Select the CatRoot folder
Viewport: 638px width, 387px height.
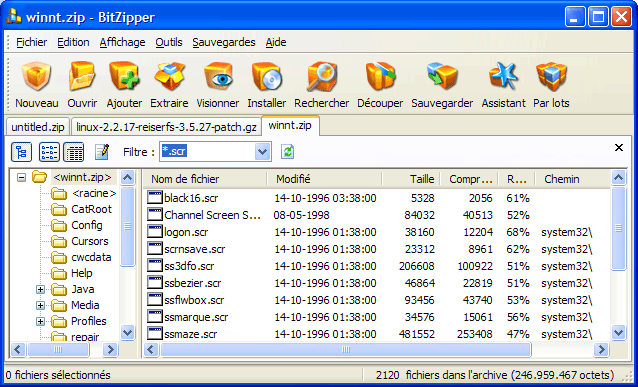tap(92, 209)
